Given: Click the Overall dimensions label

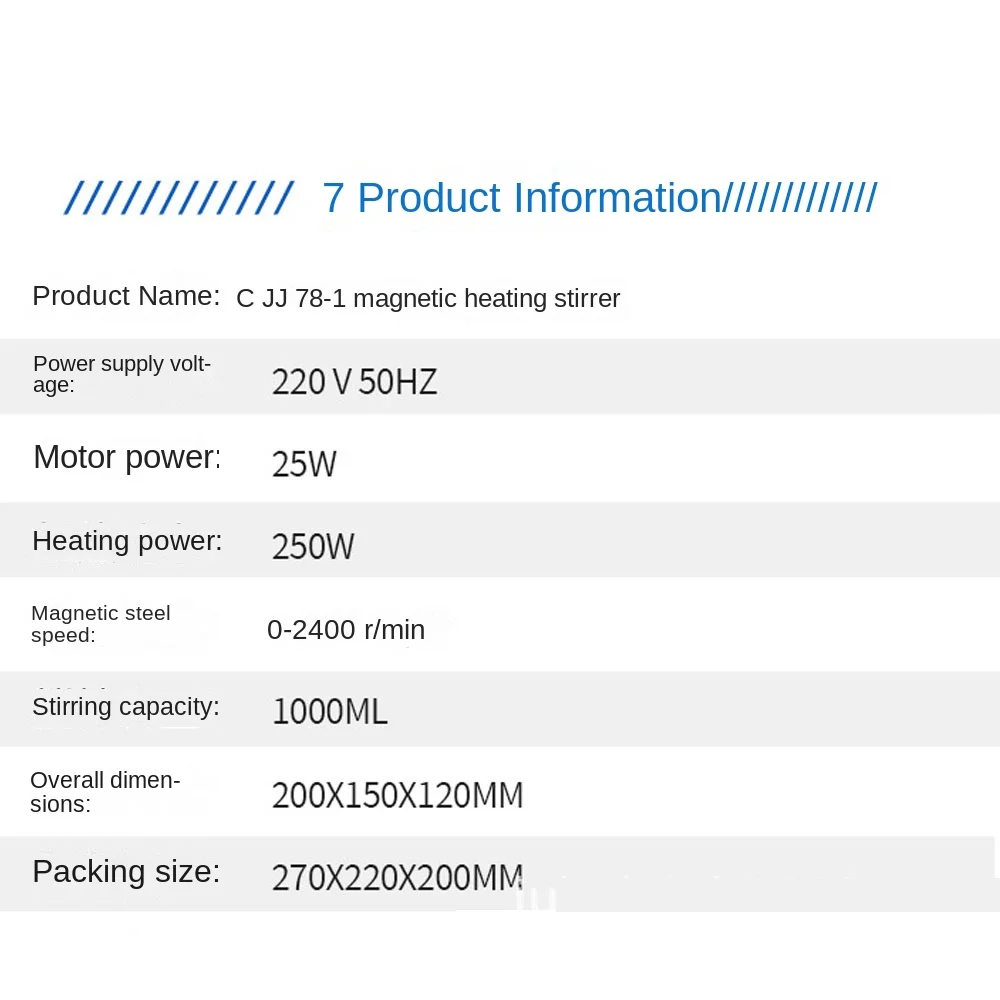Looking at the screenshot, I should click(x=105, y=792).
